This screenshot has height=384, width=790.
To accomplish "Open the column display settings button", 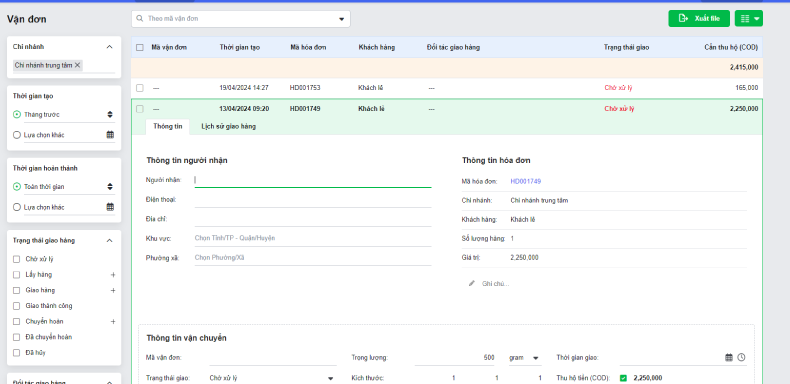I will tap(749, 19).
